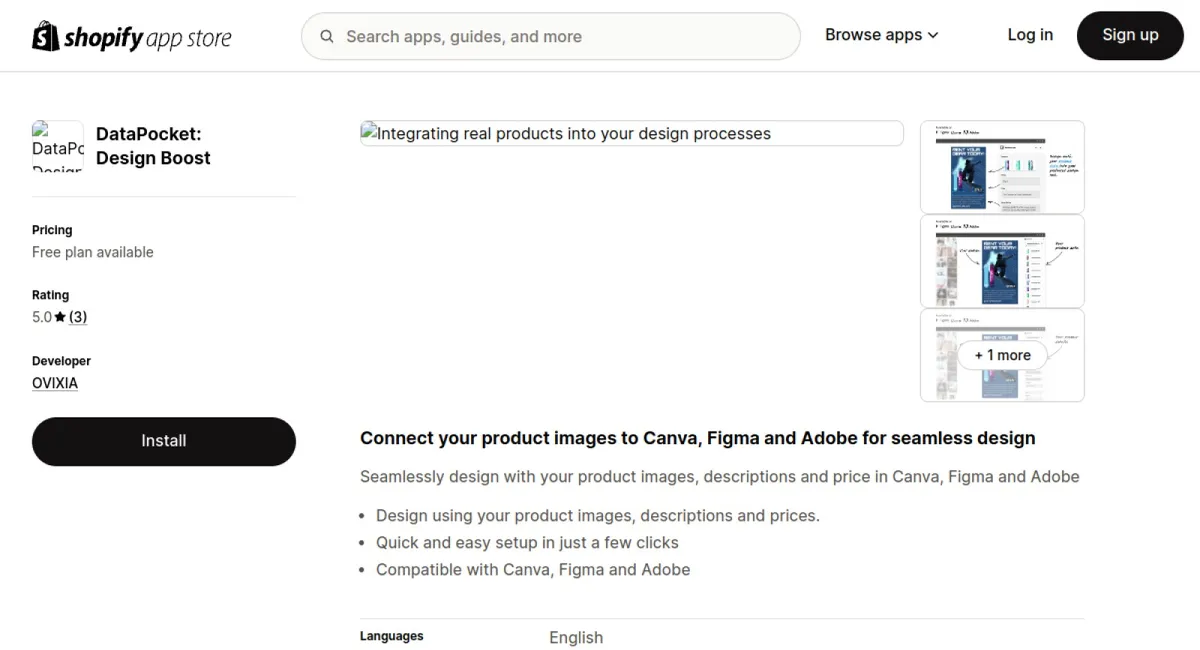Open the (3) reviews count link
The width and height of the screenshot is (1200, 650).
[78, 317]
